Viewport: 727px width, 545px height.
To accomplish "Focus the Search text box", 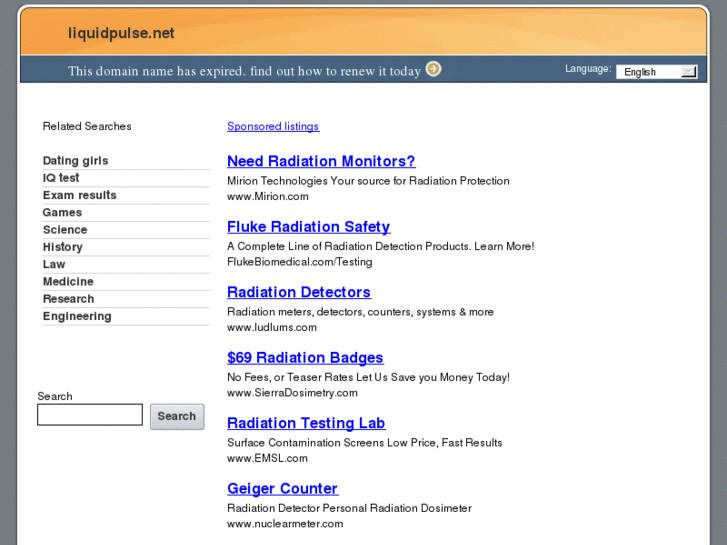I will [x=90, y=414].
